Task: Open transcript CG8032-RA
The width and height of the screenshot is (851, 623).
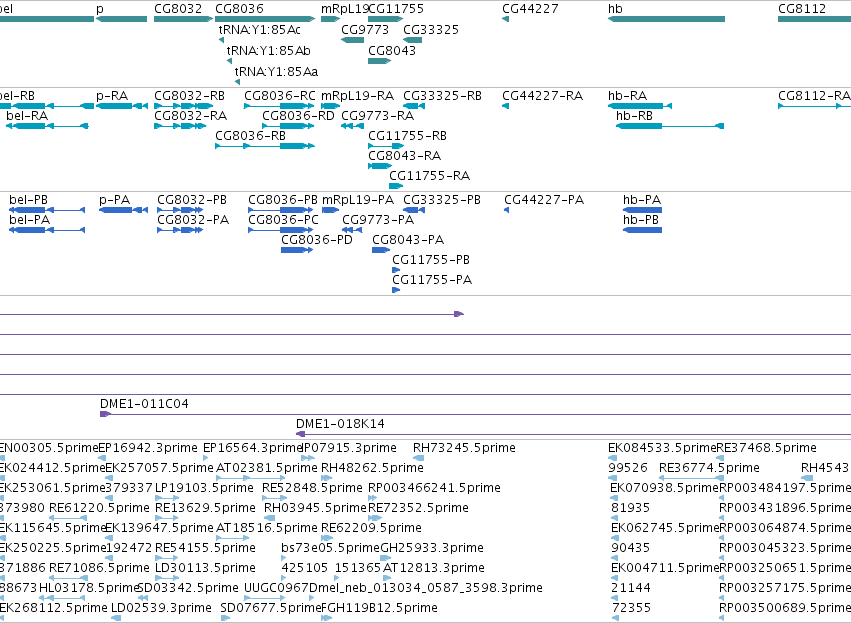Action: [x=180, y=126]
